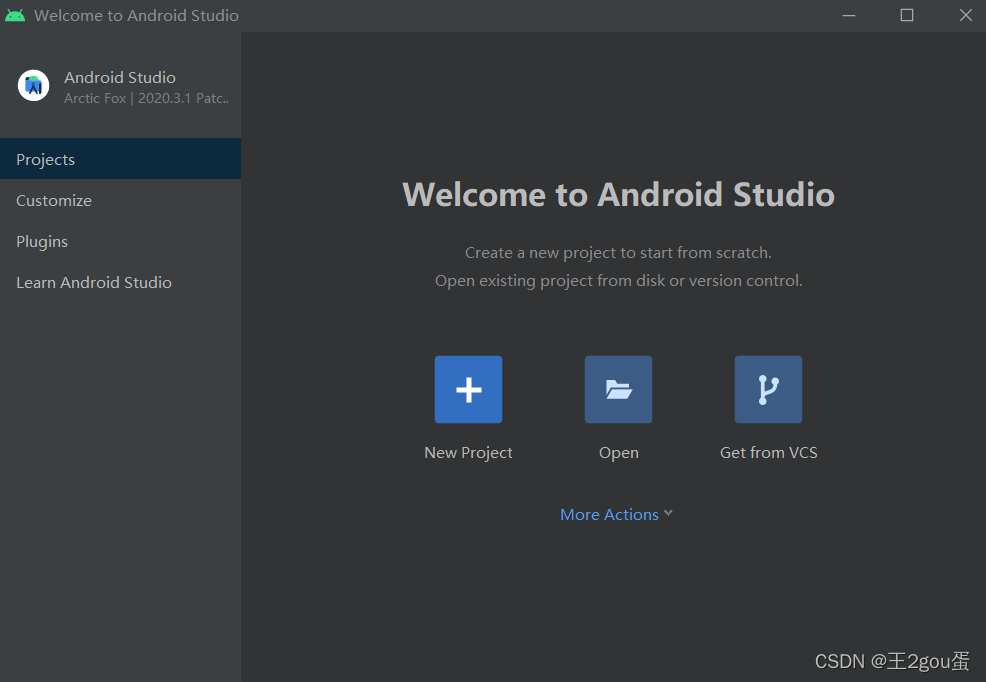Viewport: 986px width, 682px height.
Task: Click the Arctic Fox version text
Action: click(146, 98)
